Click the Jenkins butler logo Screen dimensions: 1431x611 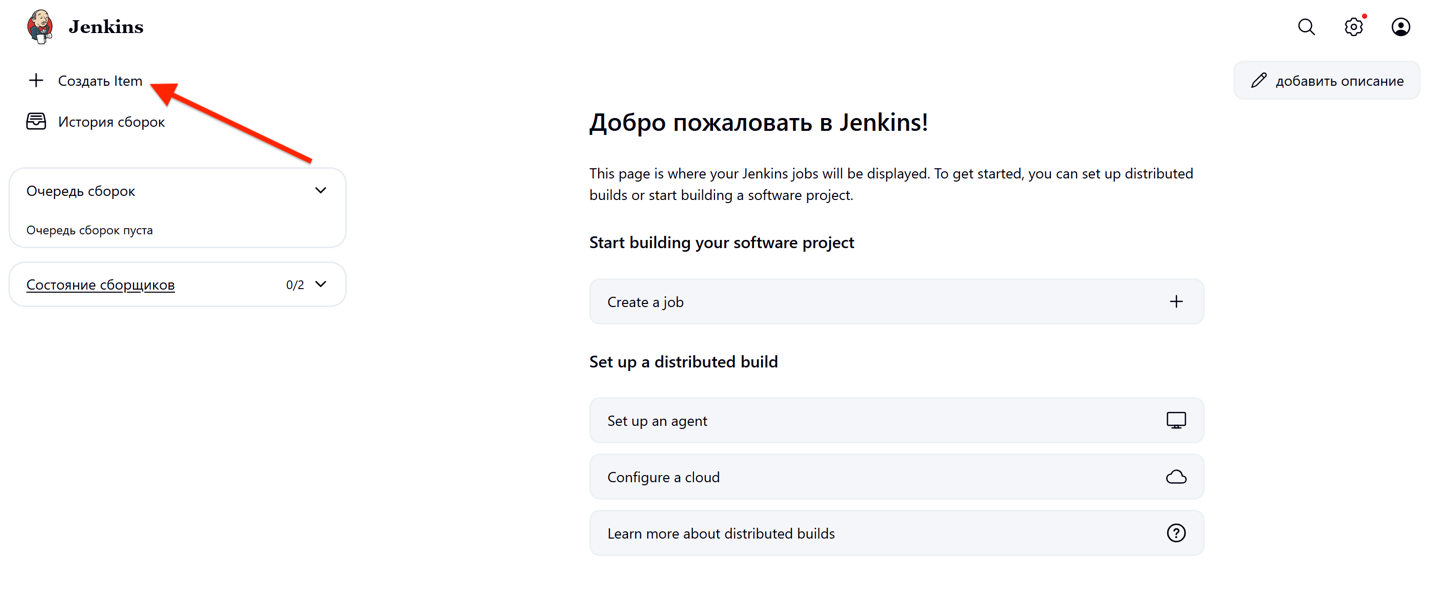(40, 27)
